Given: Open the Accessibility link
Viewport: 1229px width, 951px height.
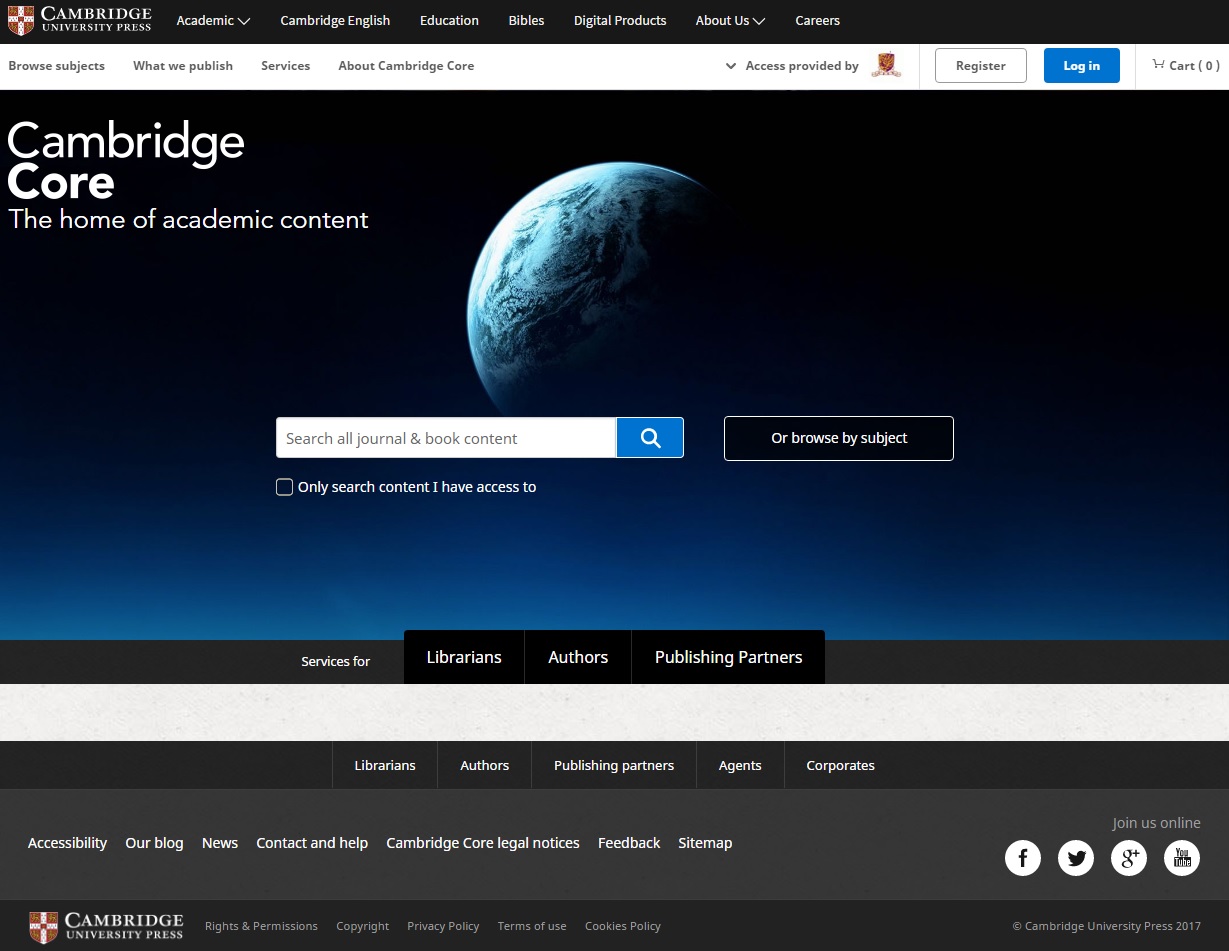Looking at the screenshot, I should point(67,843).
